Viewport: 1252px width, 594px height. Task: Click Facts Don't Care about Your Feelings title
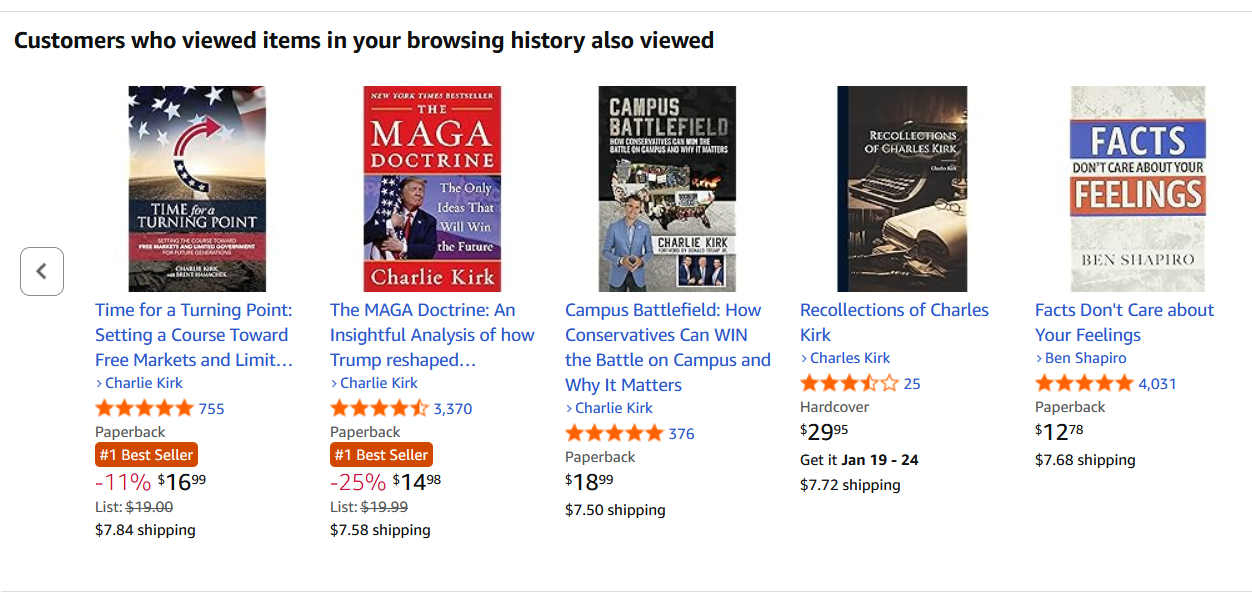[1124, 322]
